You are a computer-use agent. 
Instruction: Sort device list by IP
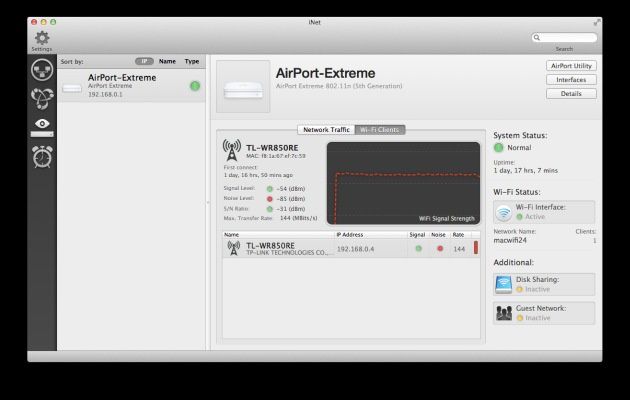(x=144, y=61)
